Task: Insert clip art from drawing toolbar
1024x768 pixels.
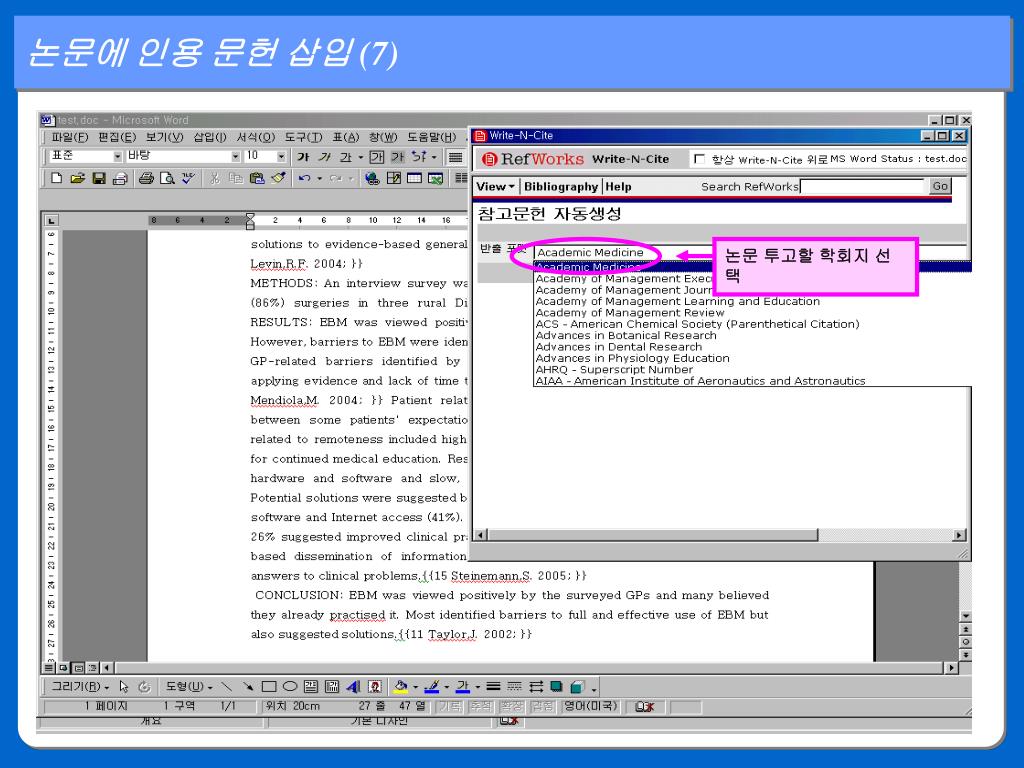Action: (x=375, y=686)
